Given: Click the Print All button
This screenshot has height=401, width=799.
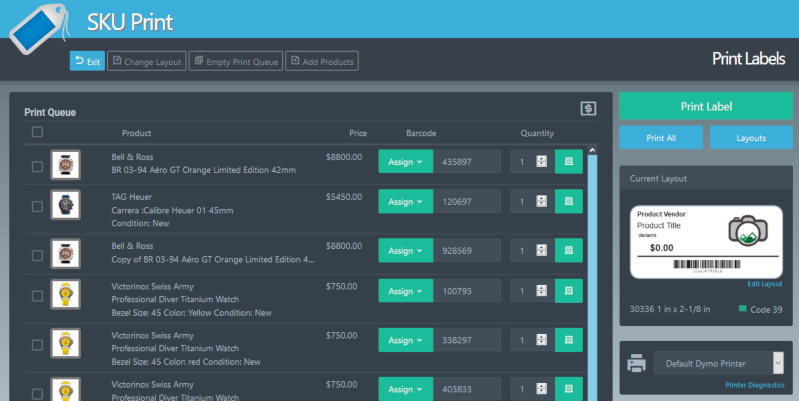Looking at the screenshot, I should (x=661, y=138).
